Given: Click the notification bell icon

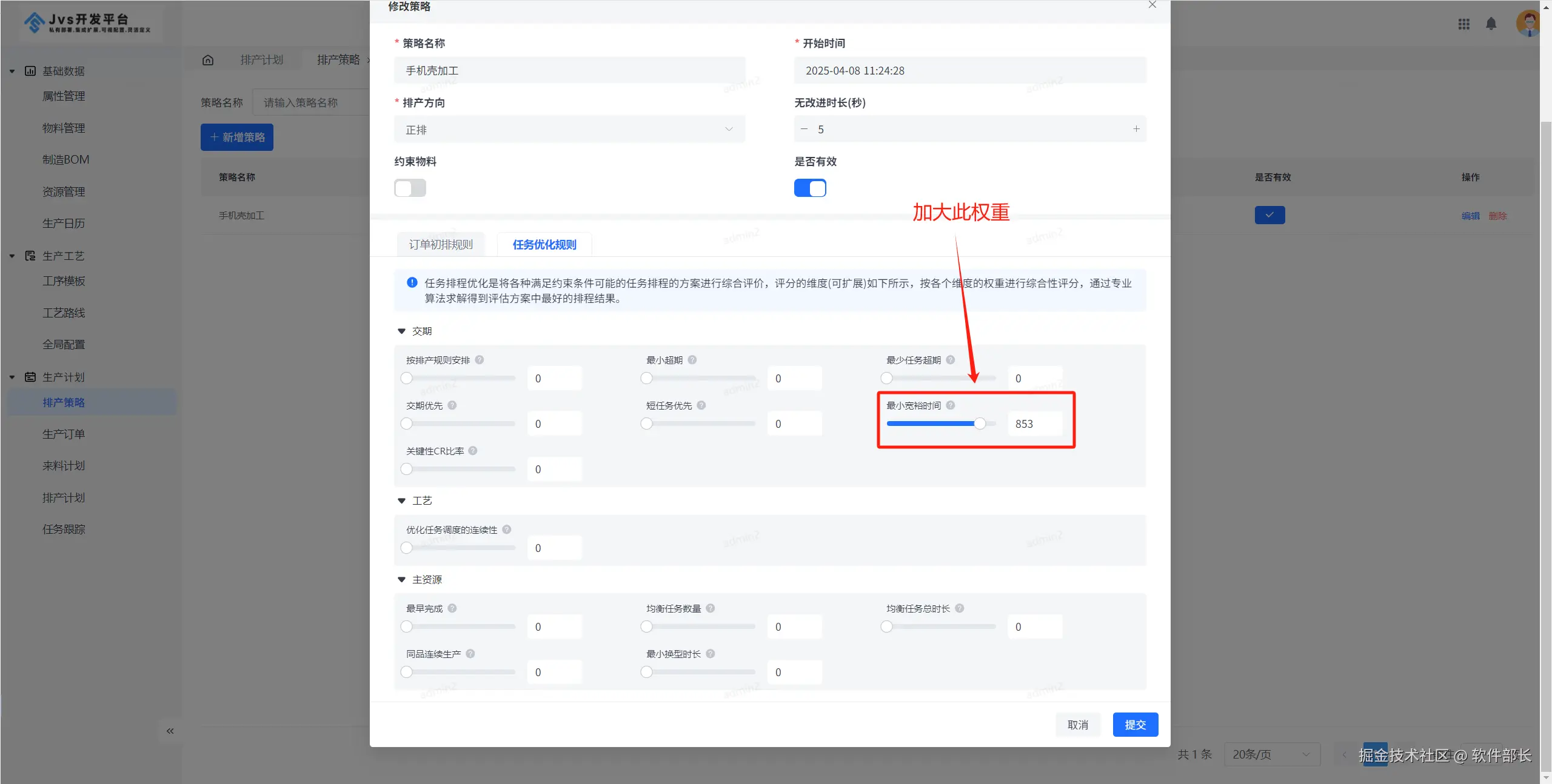Looking at the screenshot, I should pyautogui.click(x=1491, y=24).
